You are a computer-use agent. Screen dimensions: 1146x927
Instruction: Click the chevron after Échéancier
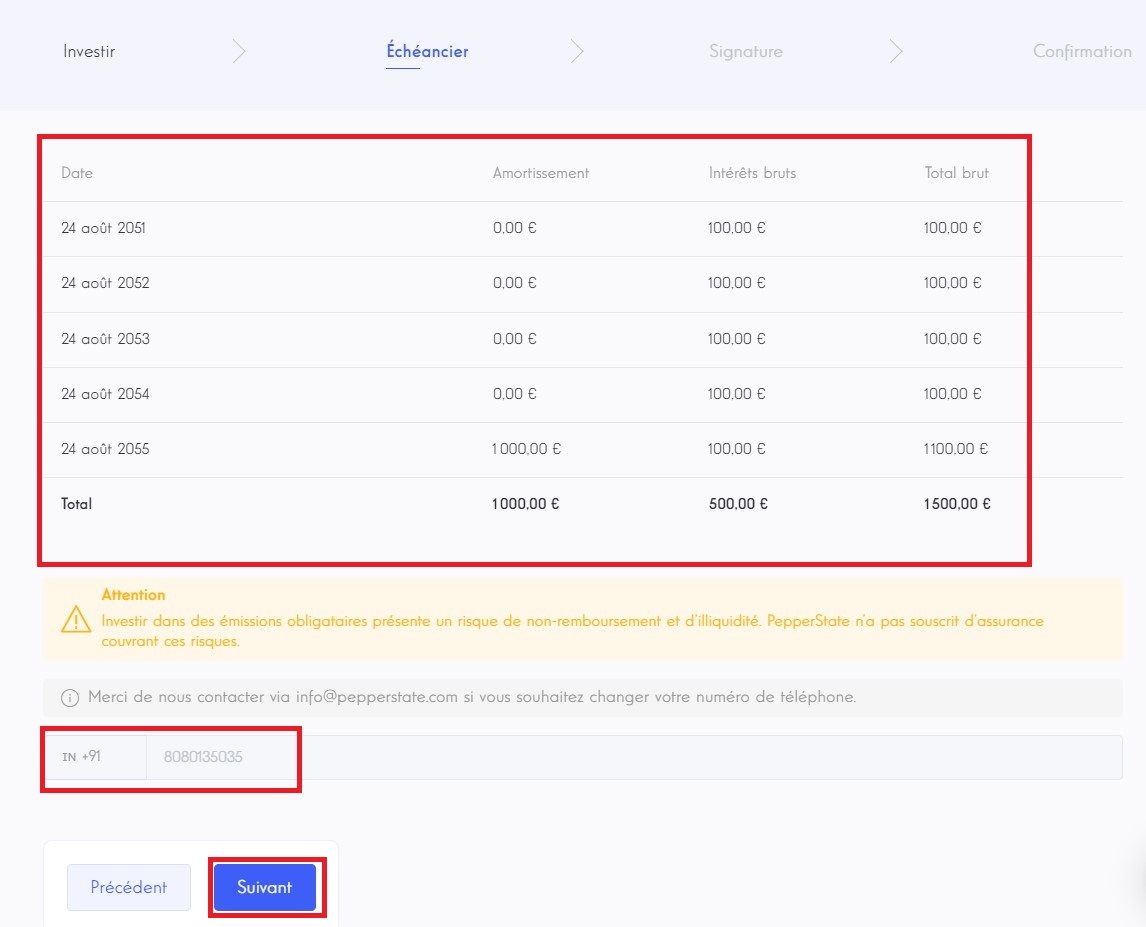click(577, 51)
